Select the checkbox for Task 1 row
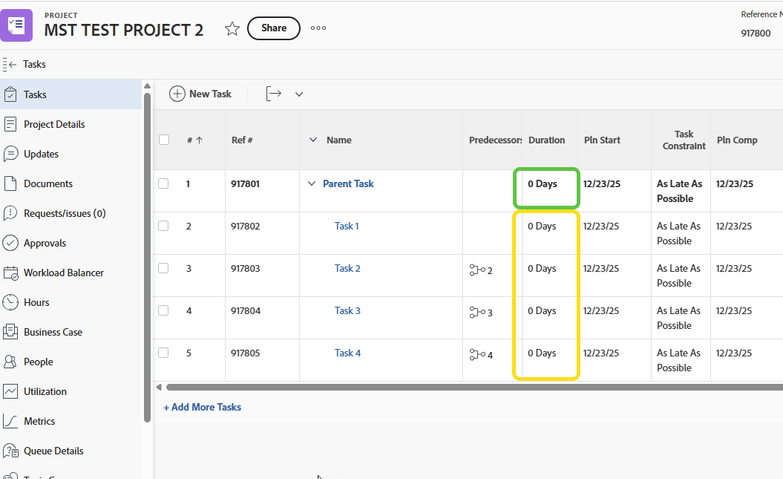 point(164,226)
